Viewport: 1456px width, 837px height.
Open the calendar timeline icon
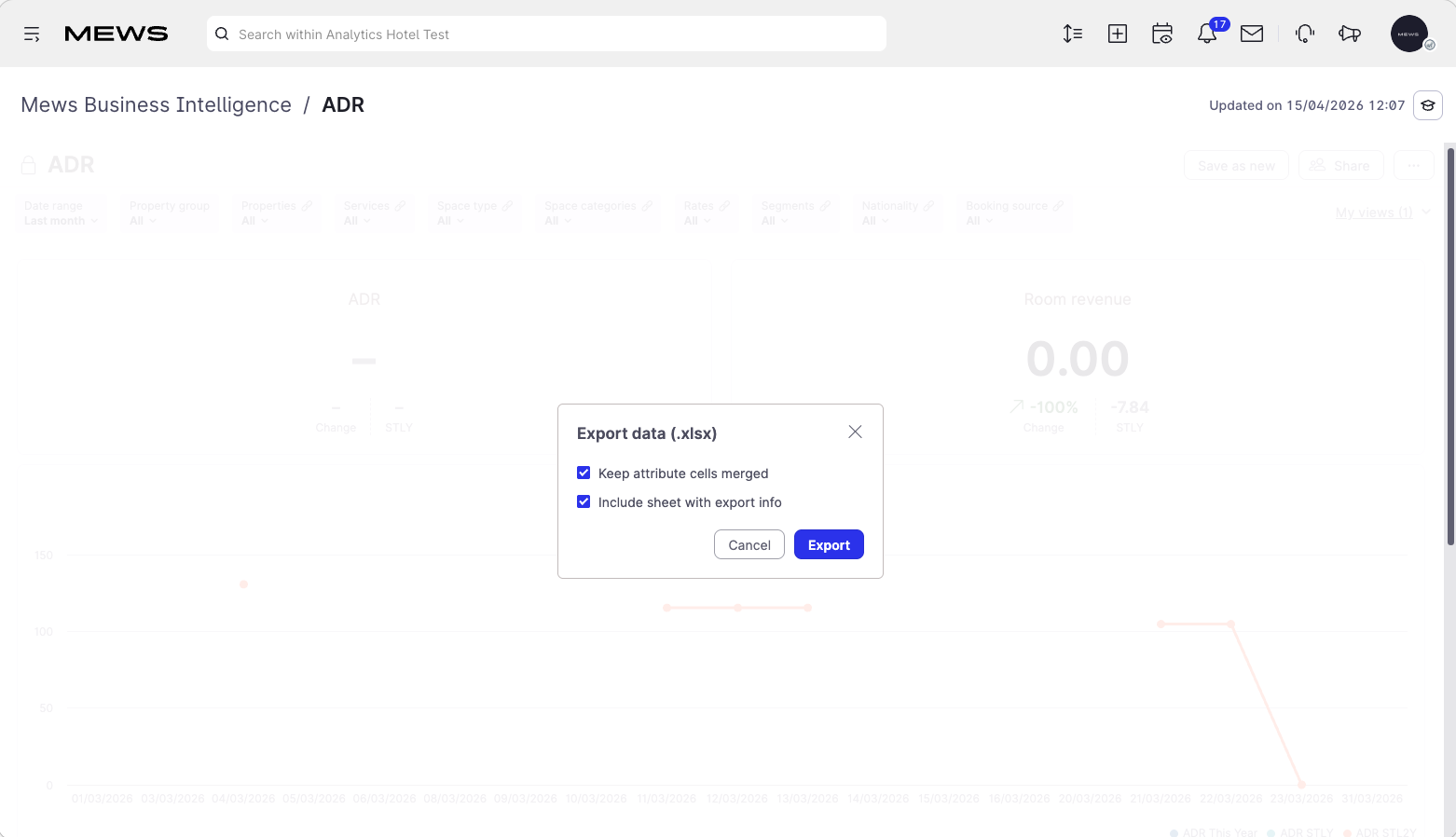coord(1162,34)
